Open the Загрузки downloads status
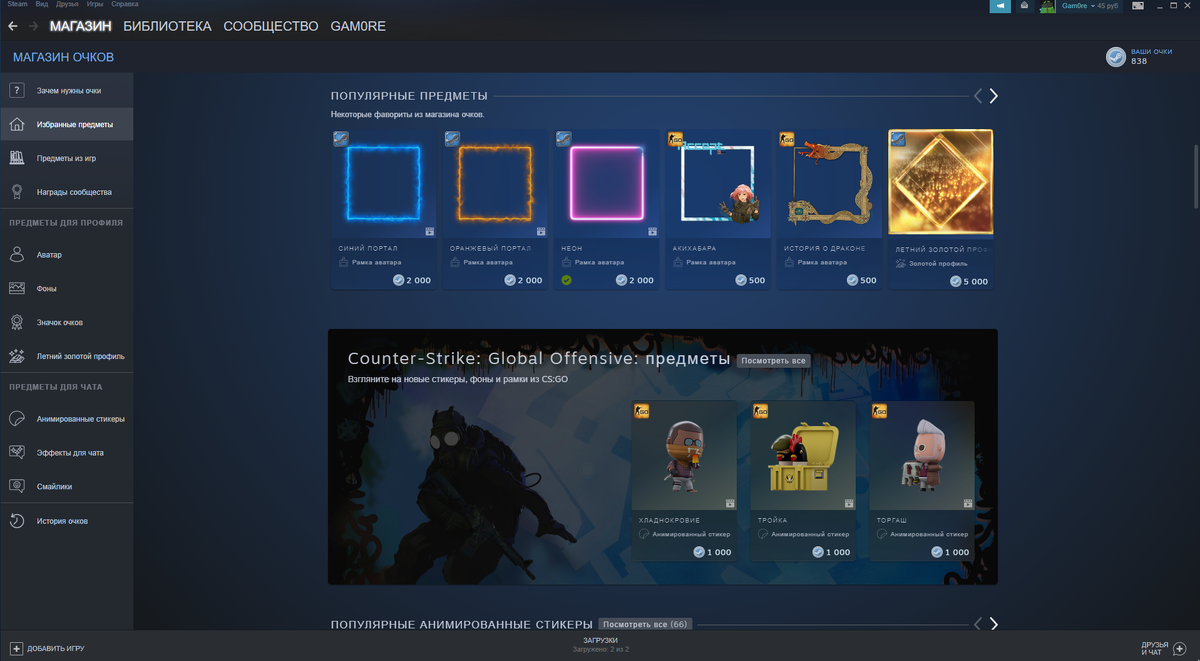 (x=600, y=644)
